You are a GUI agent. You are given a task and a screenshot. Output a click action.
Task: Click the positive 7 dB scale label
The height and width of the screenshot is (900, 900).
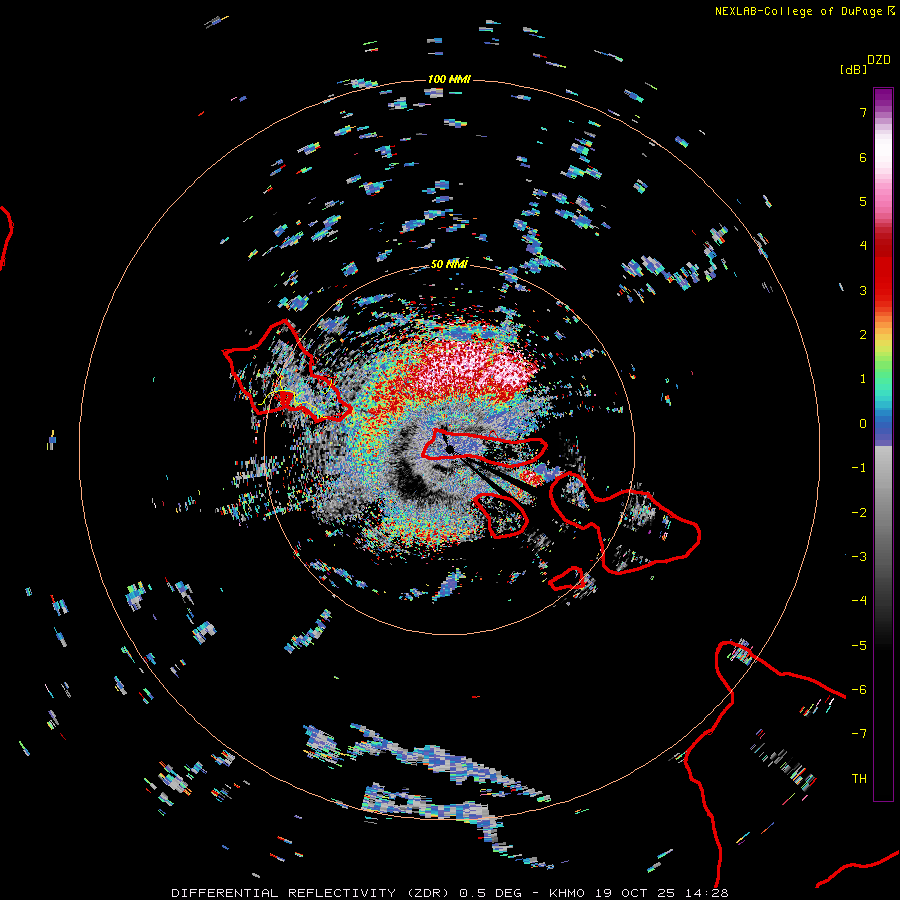[x=863, y=112]
